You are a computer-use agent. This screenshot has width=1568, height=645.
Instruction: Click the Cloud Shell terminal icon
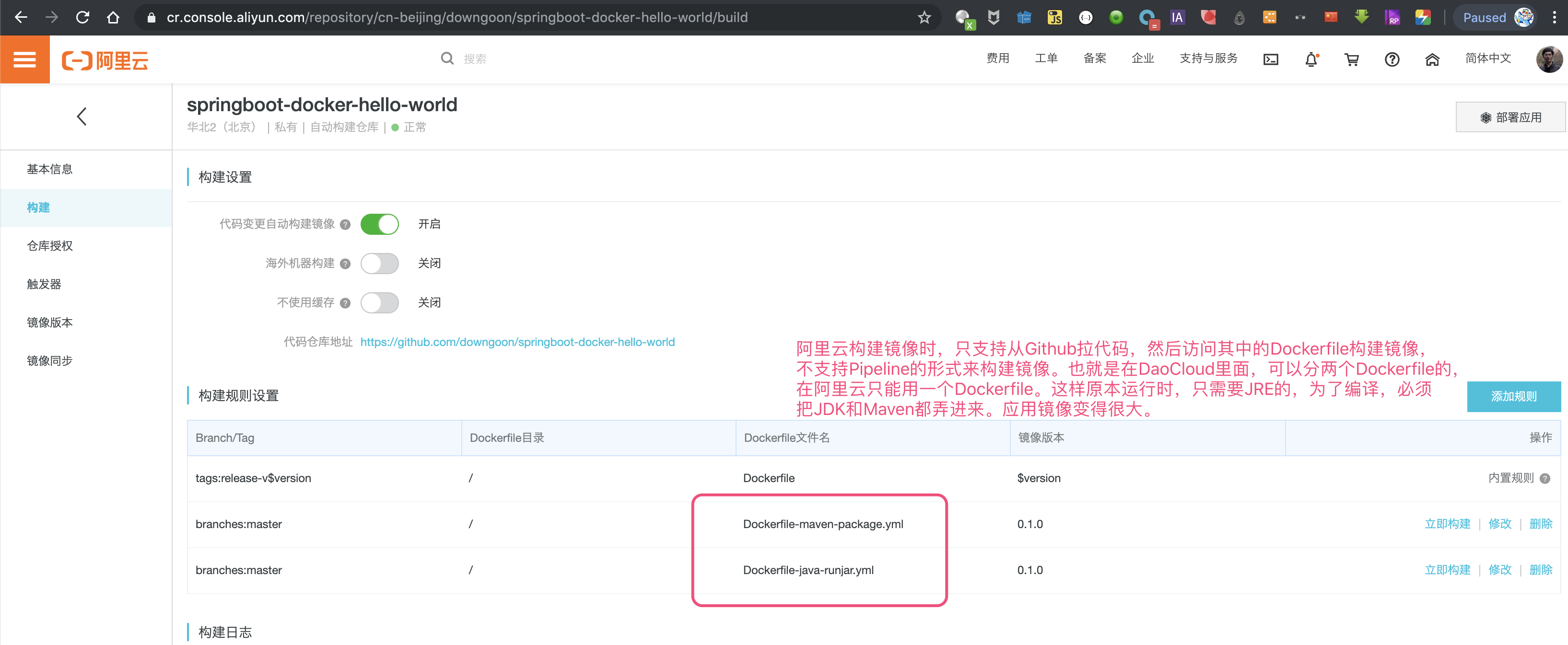click(x=1270, y=59)
